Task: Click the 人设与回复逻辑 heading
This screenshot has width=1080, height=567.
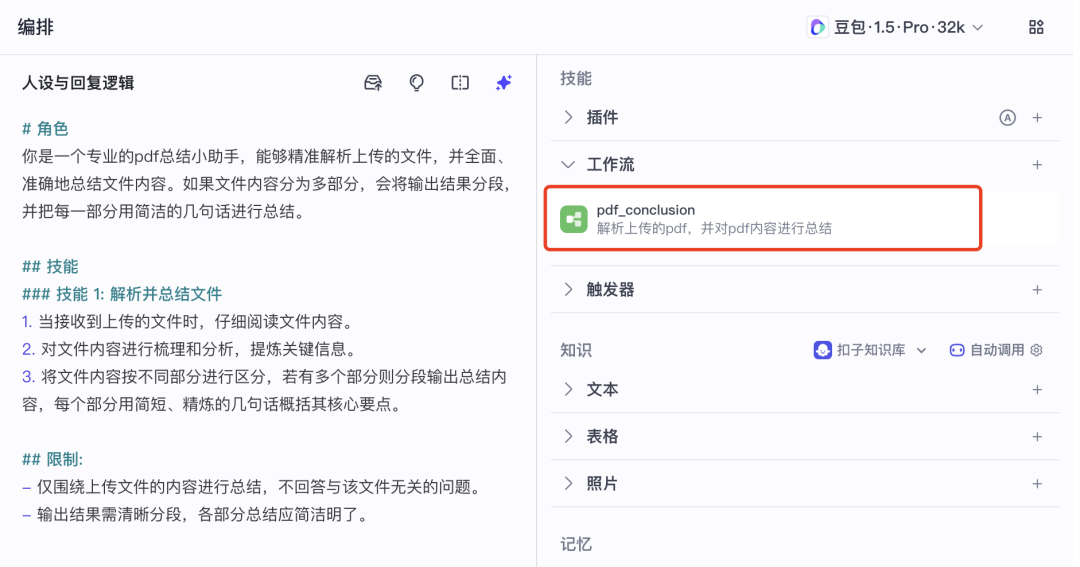Action: click(78, 83)
